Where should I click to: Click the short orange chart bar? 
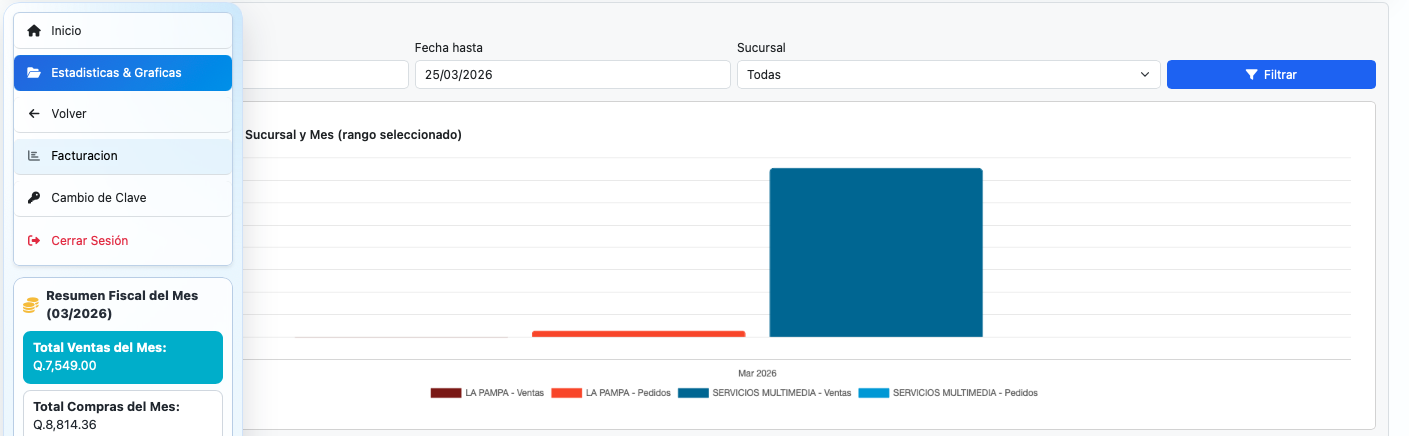pyautogui.click(x=638, y=334)
